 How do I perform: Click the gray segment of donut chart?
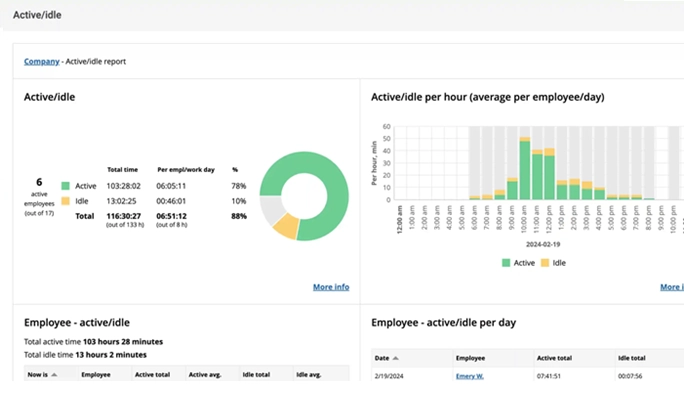(271, 209)
